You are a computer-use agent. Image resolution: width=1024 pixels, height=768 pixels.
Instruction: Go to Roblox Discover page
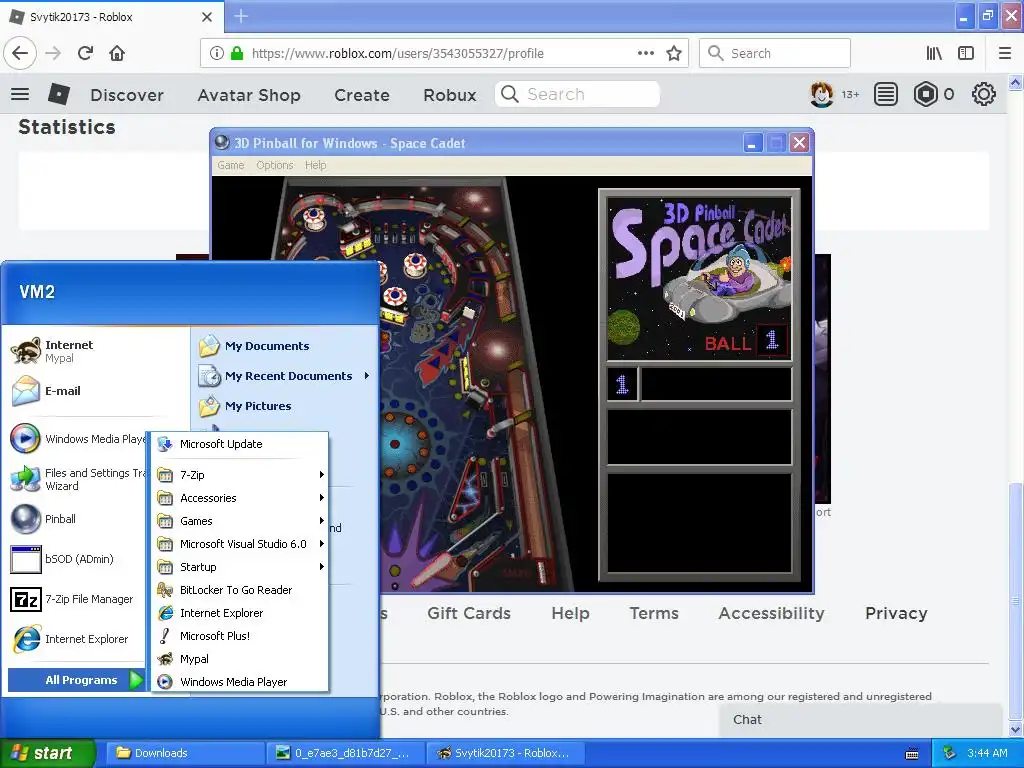(127, 95)
